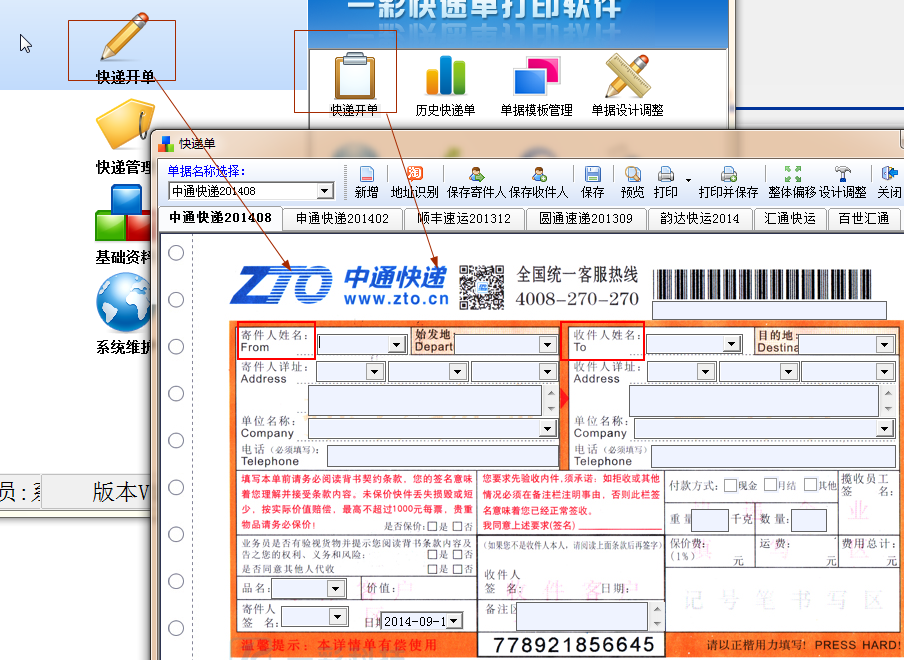
Task: Switch to 顺丰速运201312 tab
Action: pyautogui.click(x=464, y=218)
